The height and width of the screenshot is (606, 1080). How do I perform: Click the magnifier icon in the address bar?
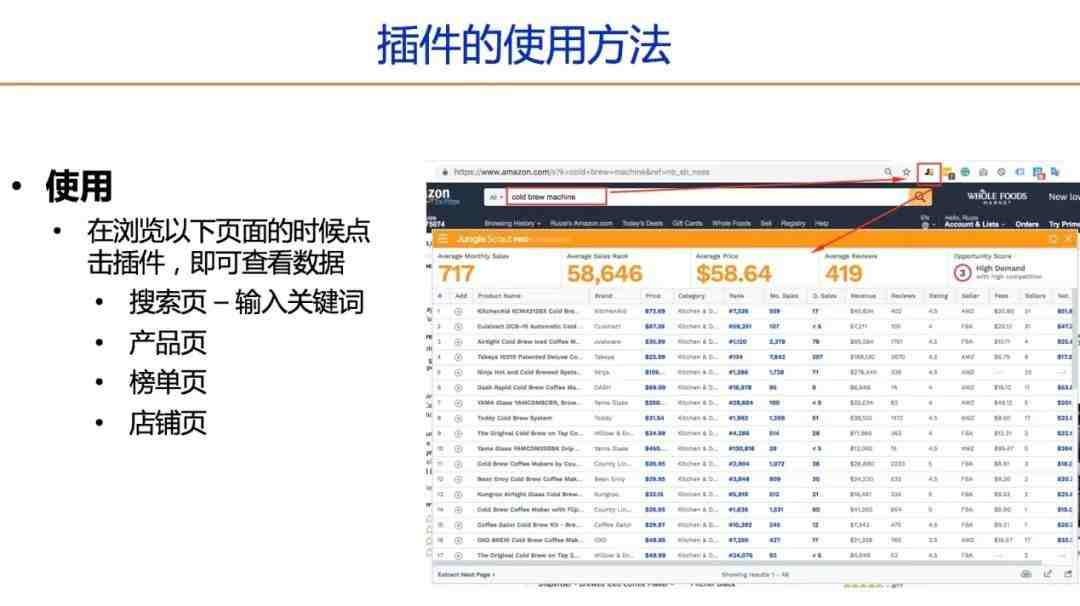click(888, 172)
